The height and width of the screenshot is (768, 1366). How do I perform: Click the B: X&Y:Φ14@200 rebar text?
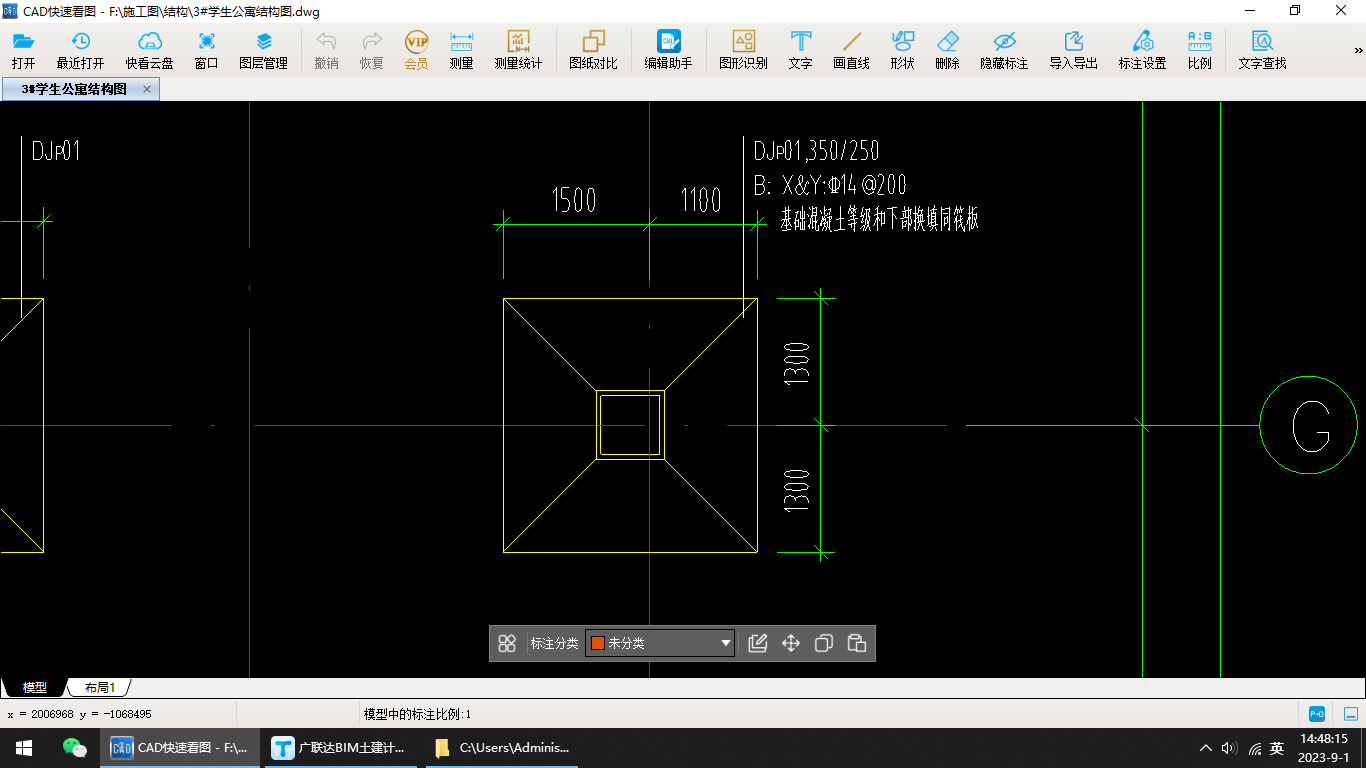pyautogui.click(x=830, y=185)
